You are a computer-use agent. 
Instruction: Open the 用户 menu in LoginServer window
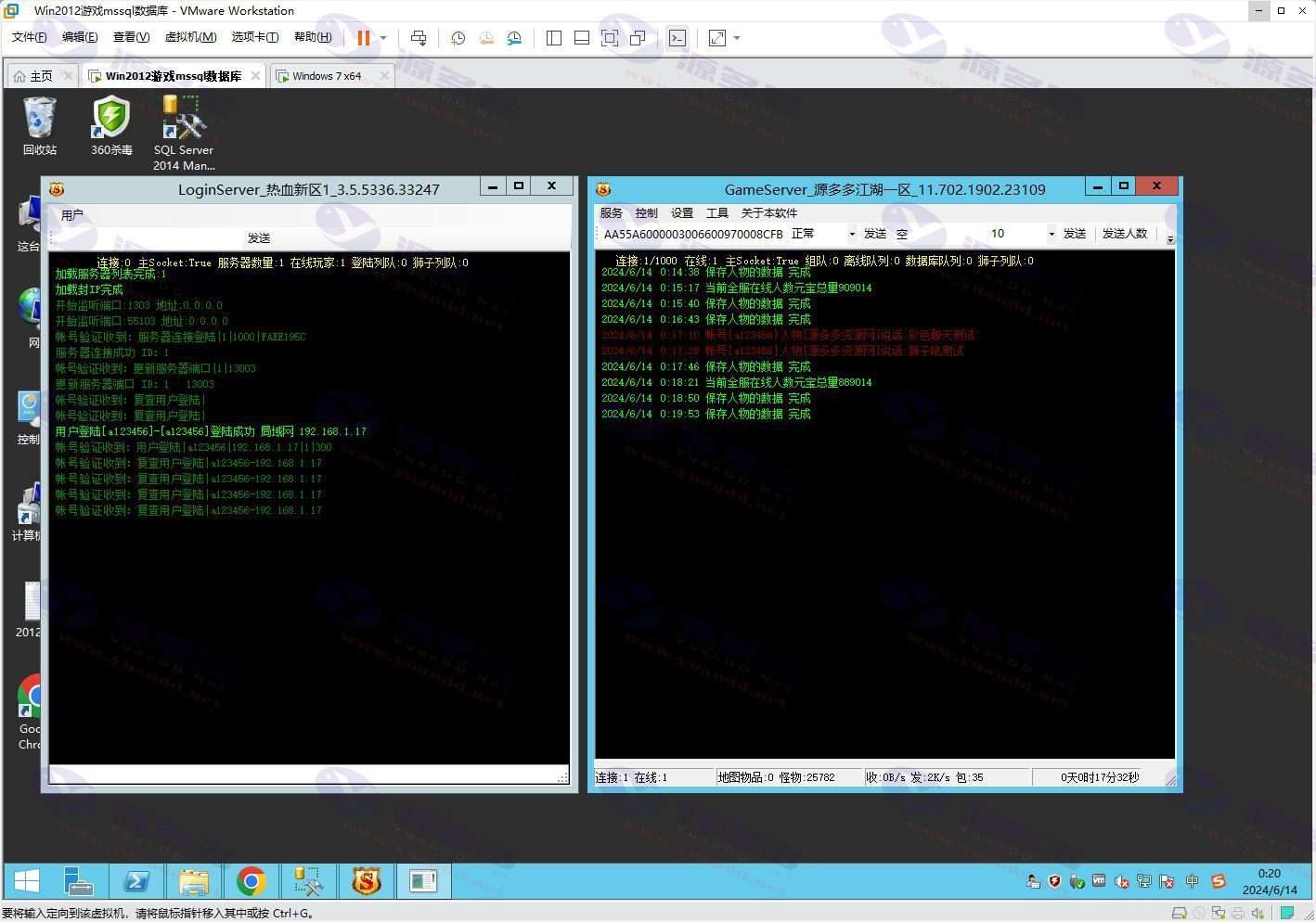click(x=72, y=215)
